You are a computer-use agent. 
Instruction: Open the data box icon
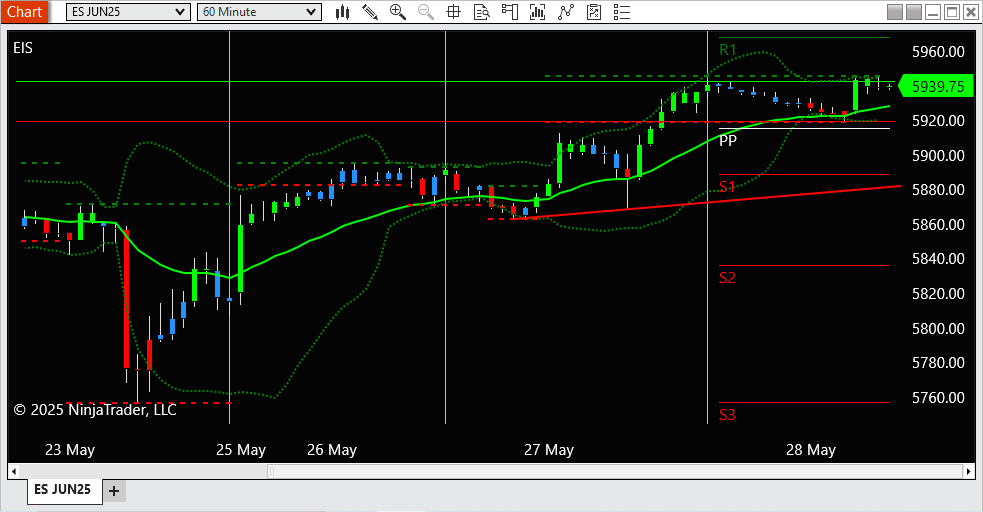(x=481, y=12)
